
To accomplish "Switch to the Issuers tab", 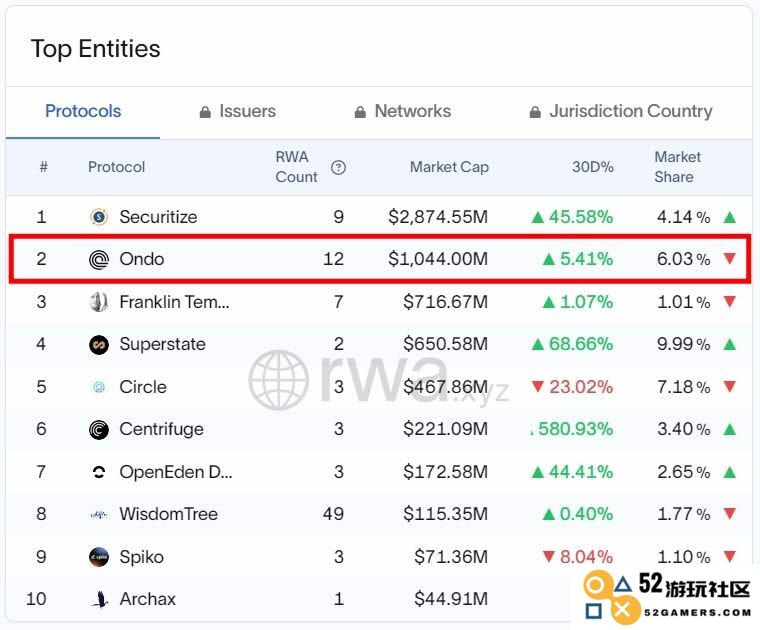I will click(x=238, y=111).
